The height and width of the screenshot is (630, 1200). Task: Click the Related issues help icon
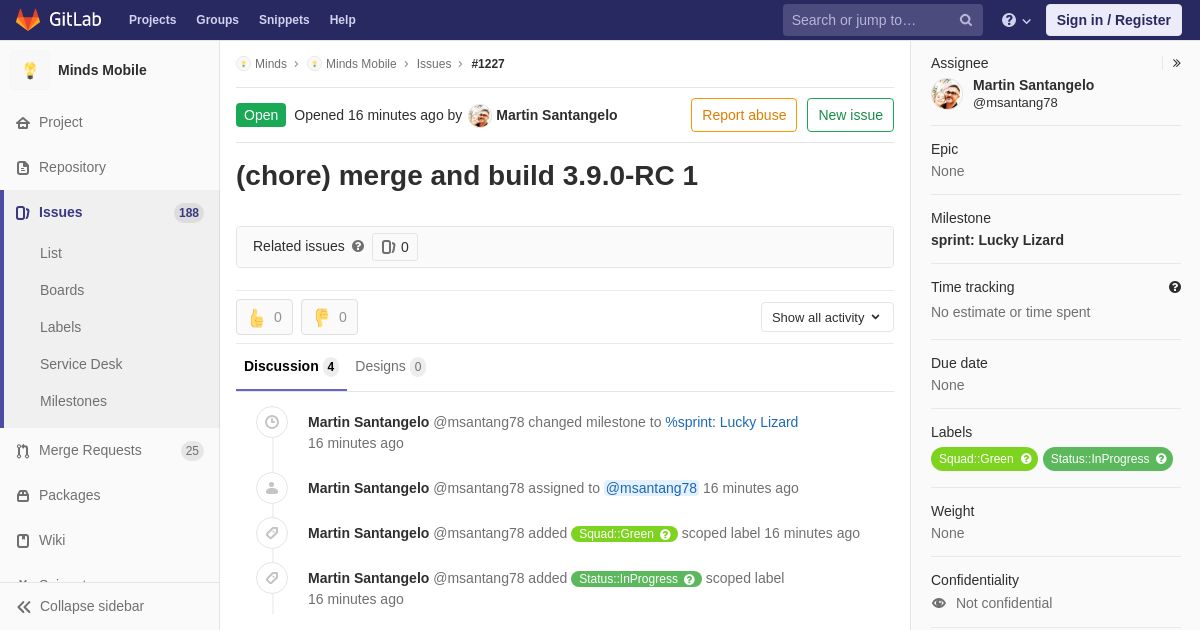pos(358,246)
